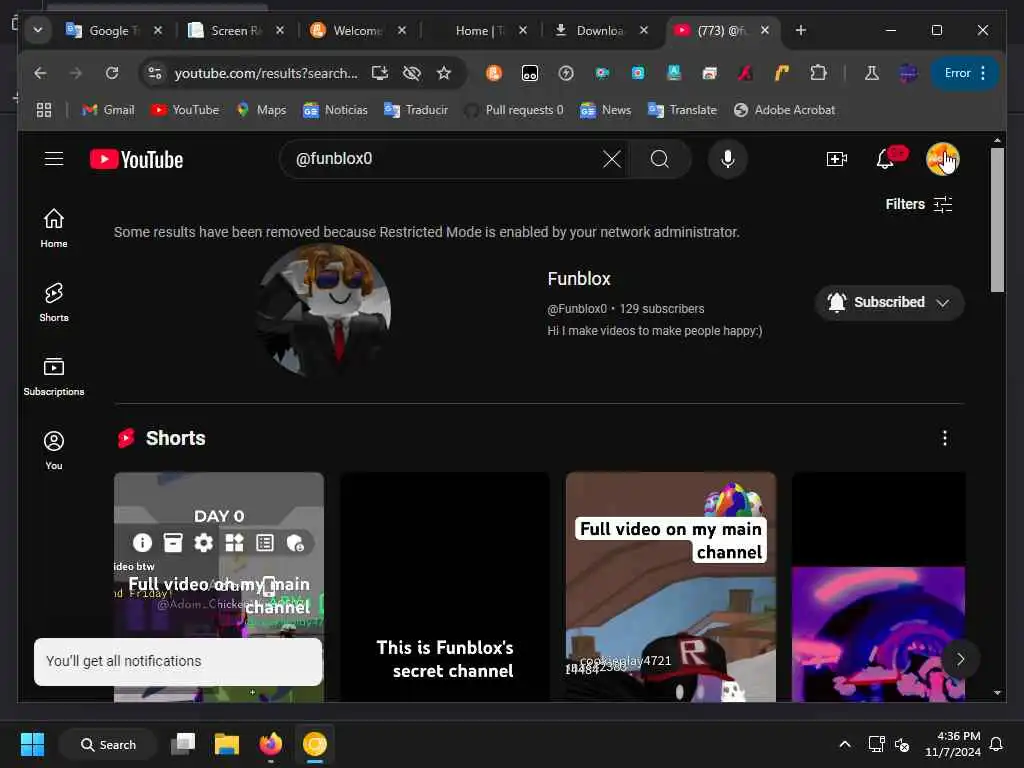The image size is (1024, 768).
Task: Open the Adobe Acrobat bookmark
Action: (784, 110)
